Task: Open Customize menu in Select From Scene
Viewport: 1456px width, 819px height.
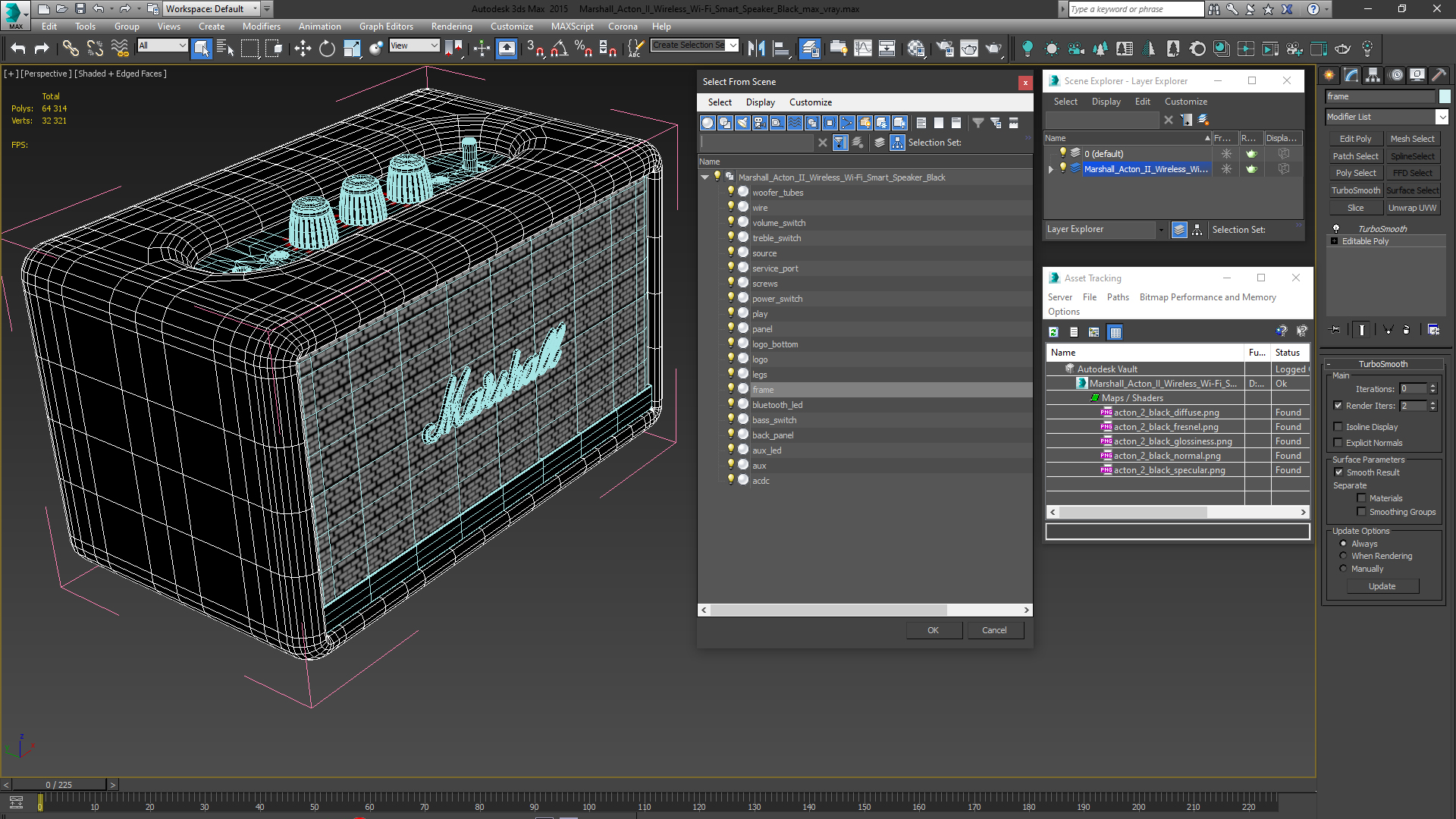Action: coord(810,102)
